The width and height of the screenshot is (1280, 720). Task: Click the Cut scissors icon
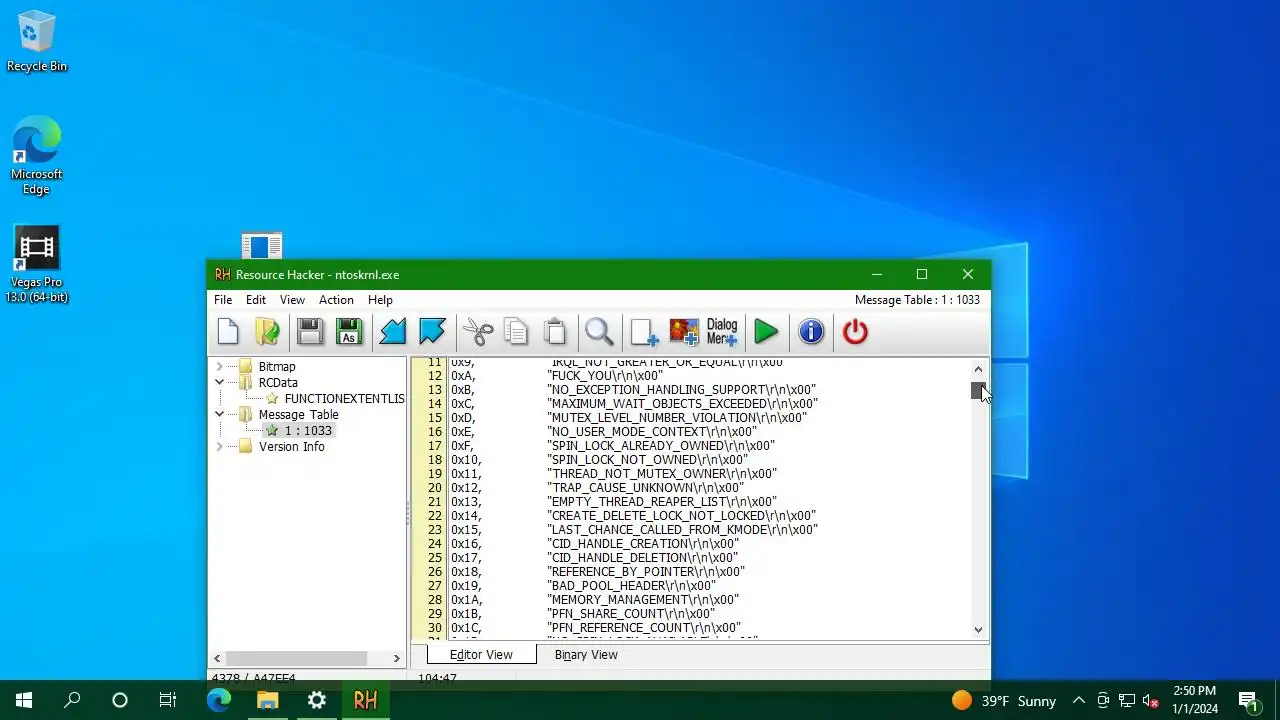point(478,332)
